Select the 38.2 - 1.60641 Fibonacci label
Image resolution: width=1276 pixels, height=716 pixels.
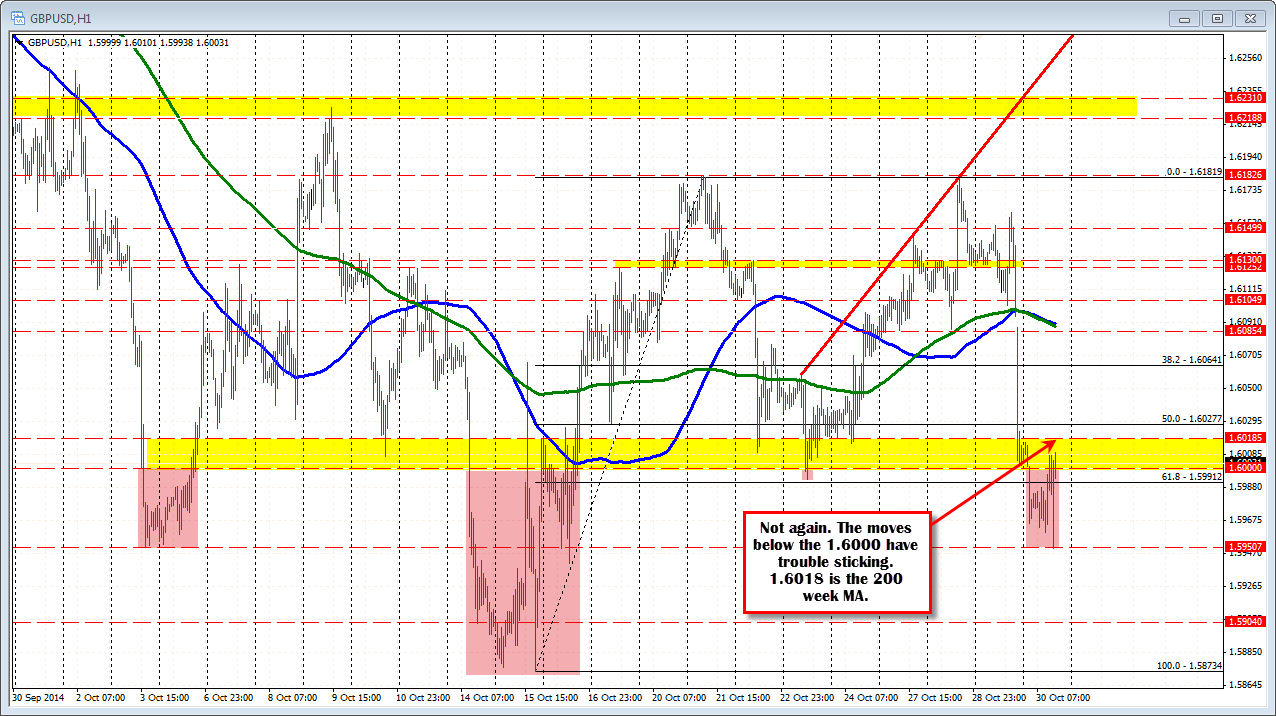(x=1190, y=359)
